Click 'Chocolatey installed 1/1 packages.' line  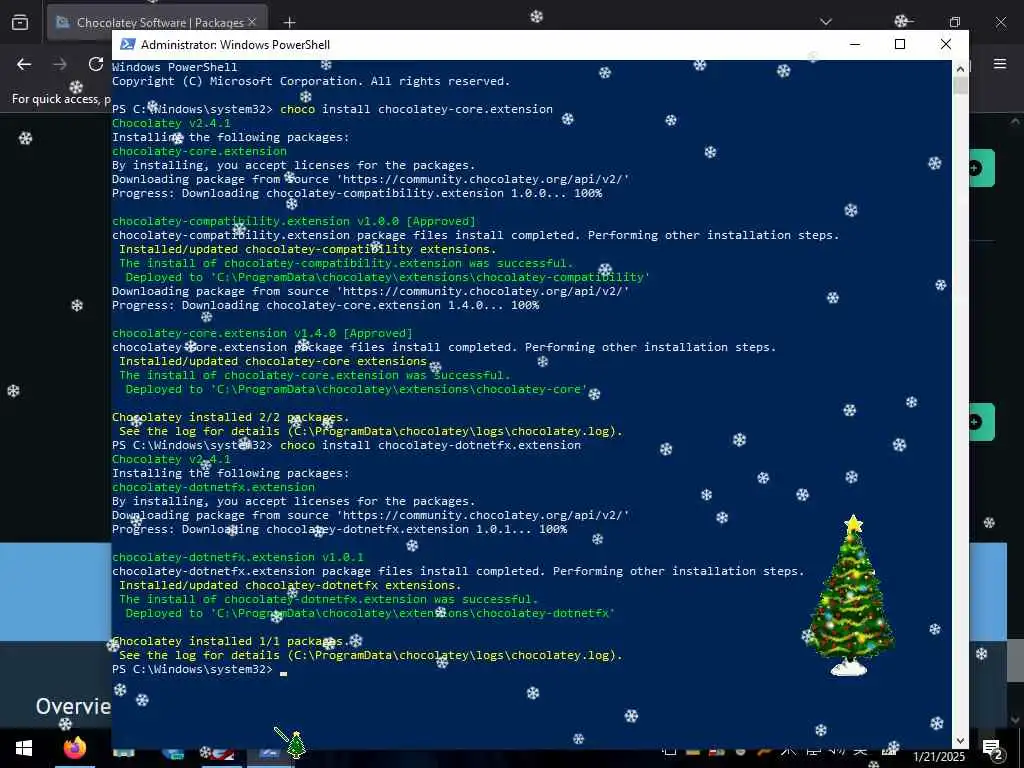pos(231,641)
